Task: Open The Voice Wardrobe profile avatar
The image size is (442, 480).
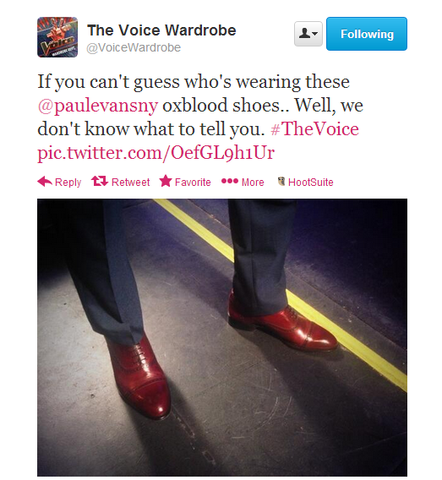Action: 57,37
